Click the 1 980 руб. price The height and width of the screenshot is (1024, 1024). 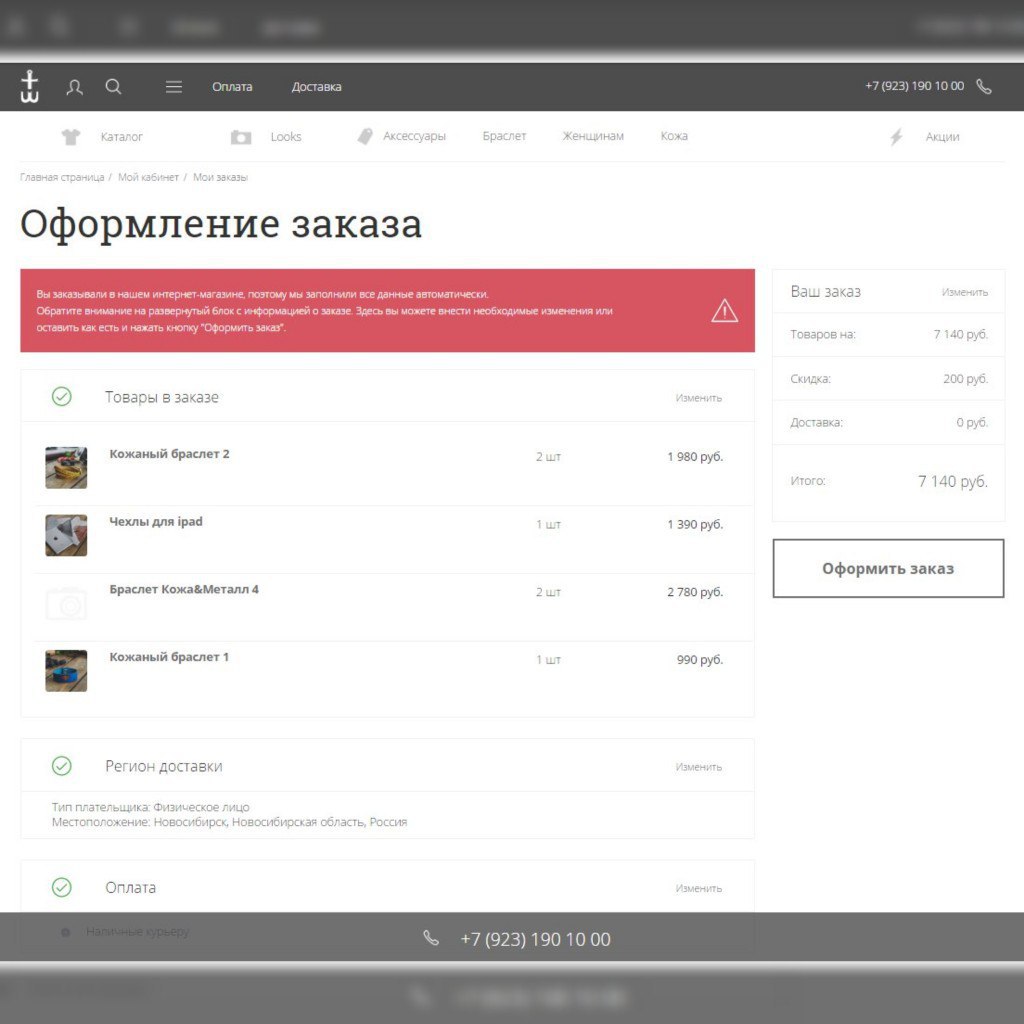695,456
